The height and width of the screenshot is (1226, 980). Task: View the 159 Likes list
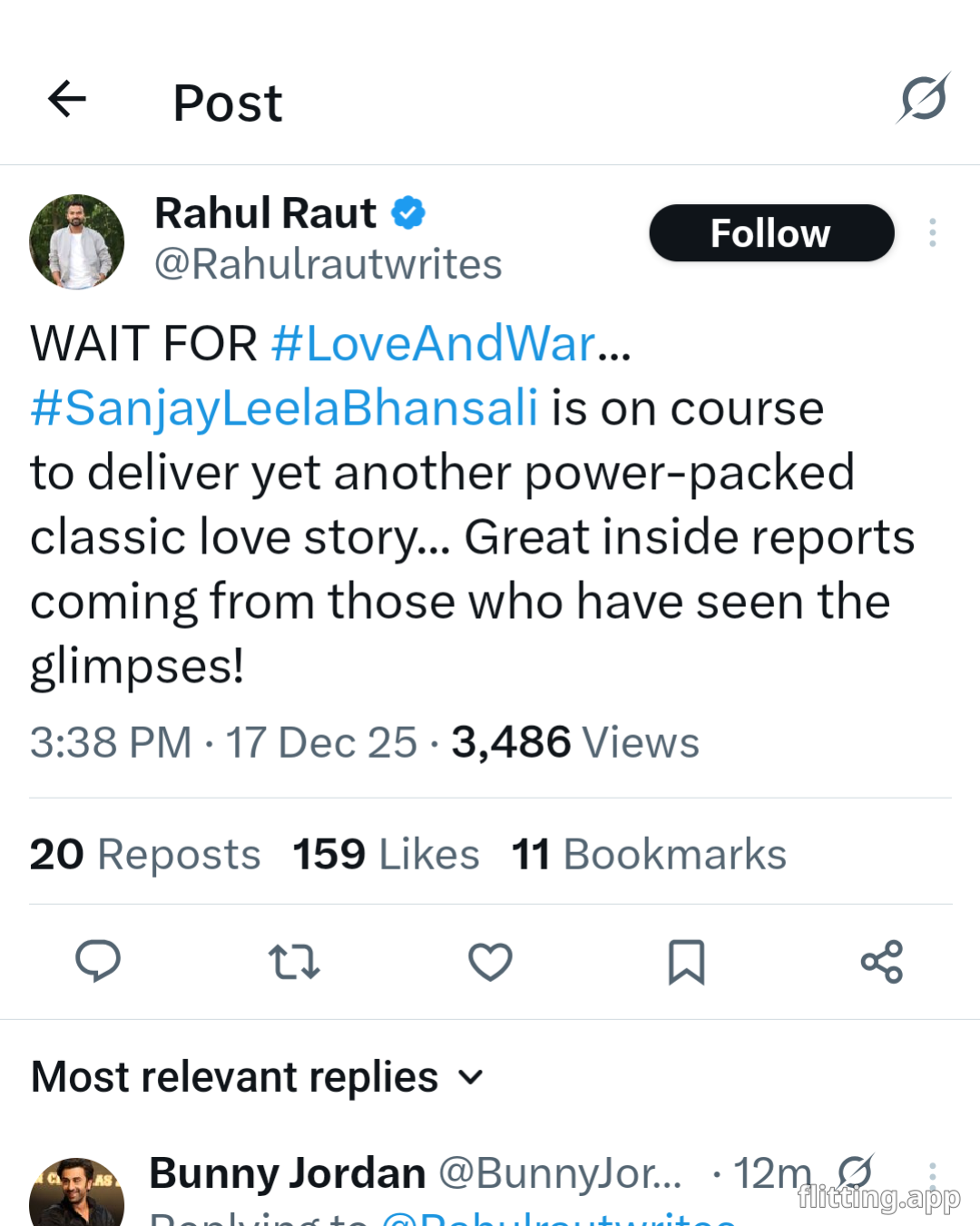386,854
